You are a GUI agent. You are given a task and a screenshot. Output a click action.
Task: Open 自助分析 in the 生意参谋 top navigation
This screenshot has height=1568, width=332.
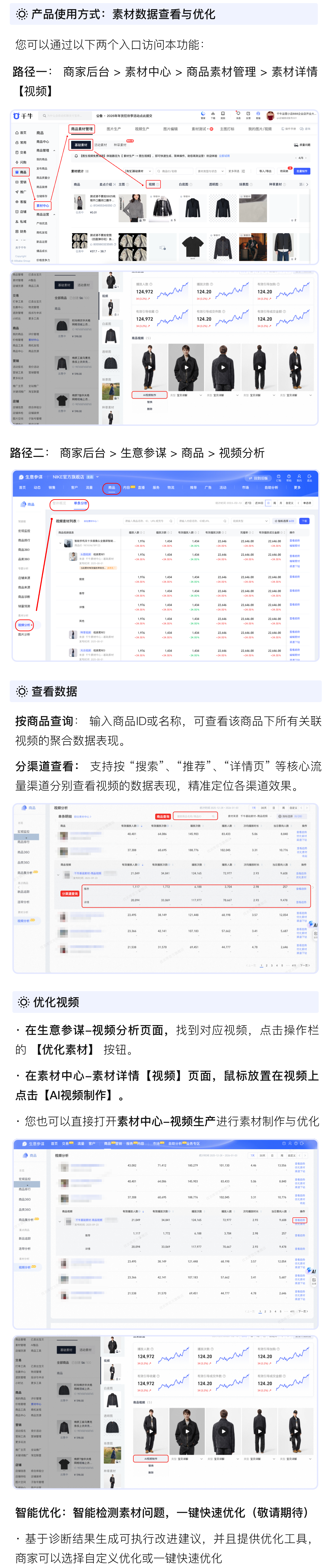pos(271,488)
